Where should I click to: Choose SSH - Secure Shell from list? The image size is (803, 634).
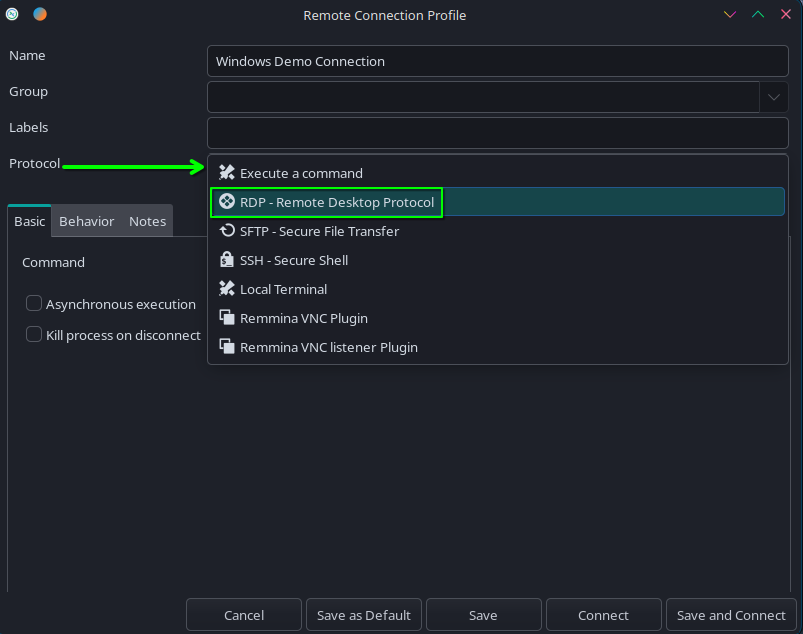coord(294,260)
